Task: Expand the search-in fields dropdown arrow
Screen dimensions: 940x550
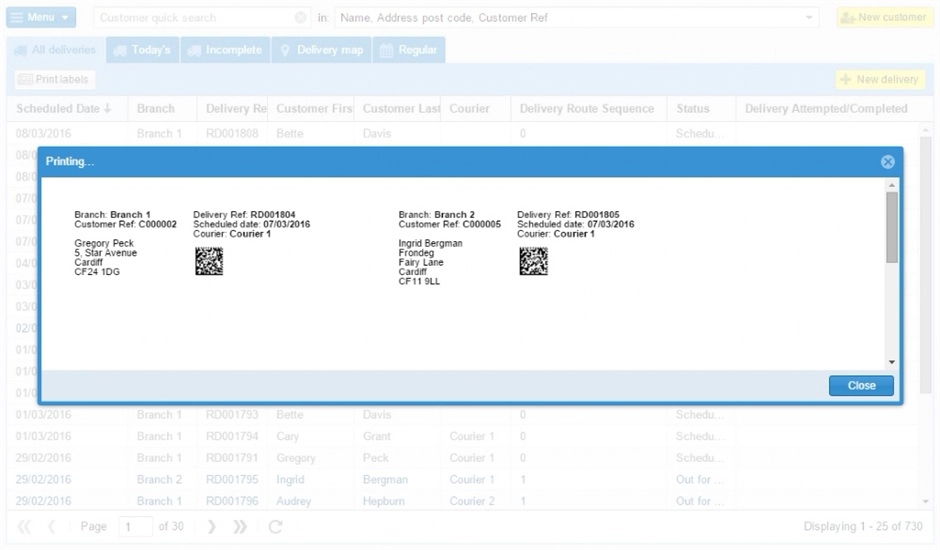Action: (809, 18)
